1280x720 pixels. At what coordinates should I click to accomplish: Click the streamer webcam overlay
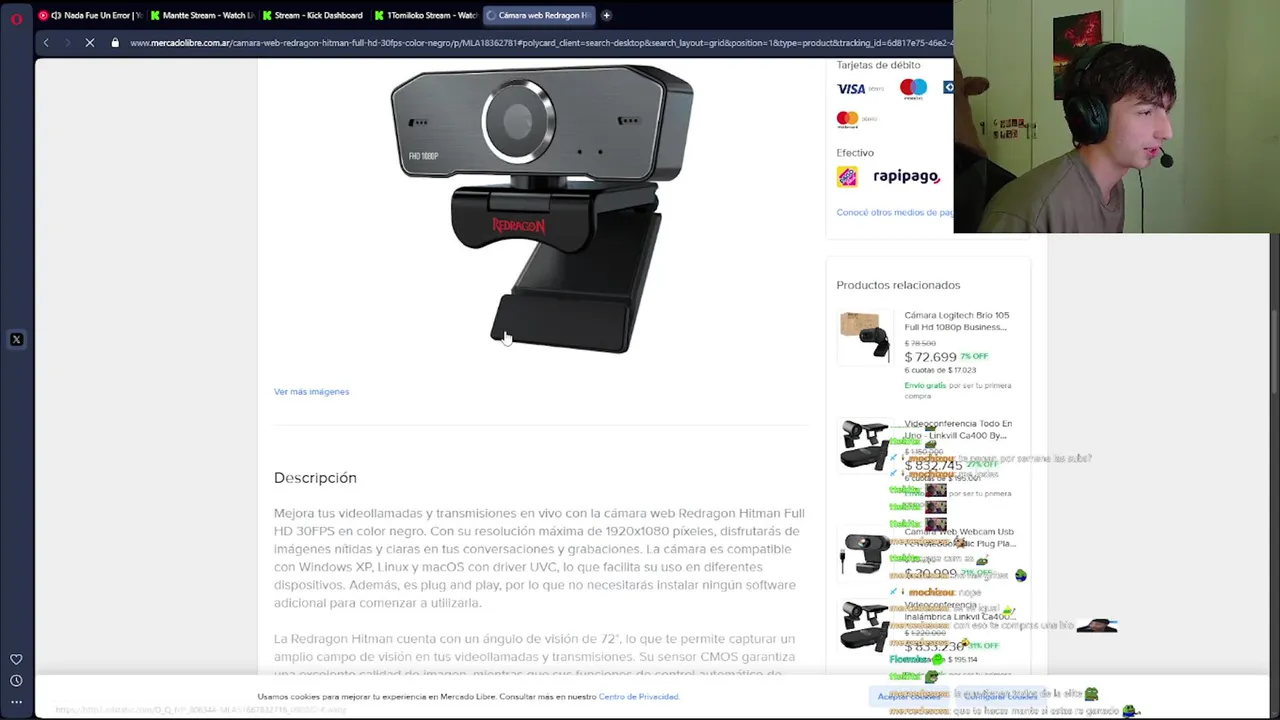pos(1116,117)
